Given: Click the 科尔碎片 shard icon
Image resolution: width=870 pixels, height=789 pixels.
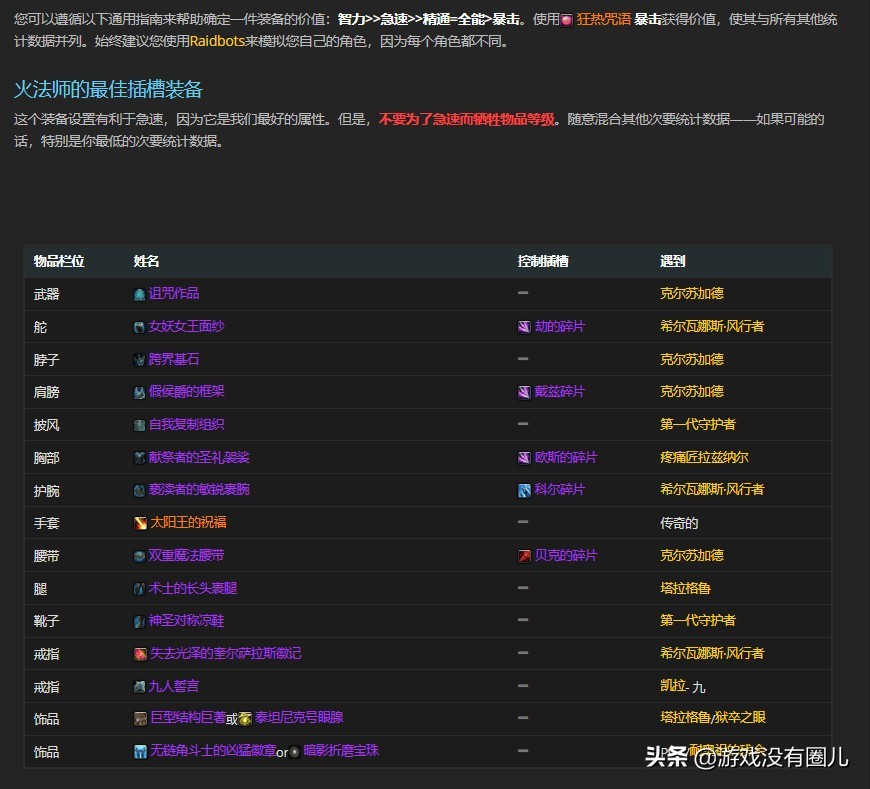Looking at the screenshot, I should [x=524, y=490].
